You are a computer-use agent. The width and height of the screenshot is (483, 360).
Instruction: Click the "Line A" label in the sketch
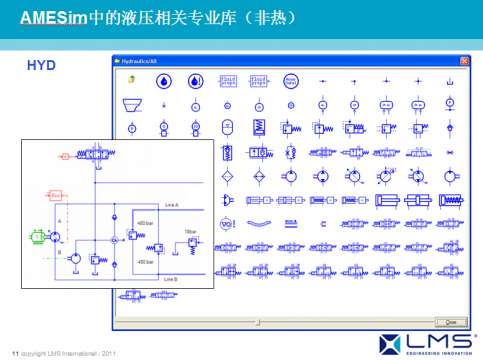point(172,205)
